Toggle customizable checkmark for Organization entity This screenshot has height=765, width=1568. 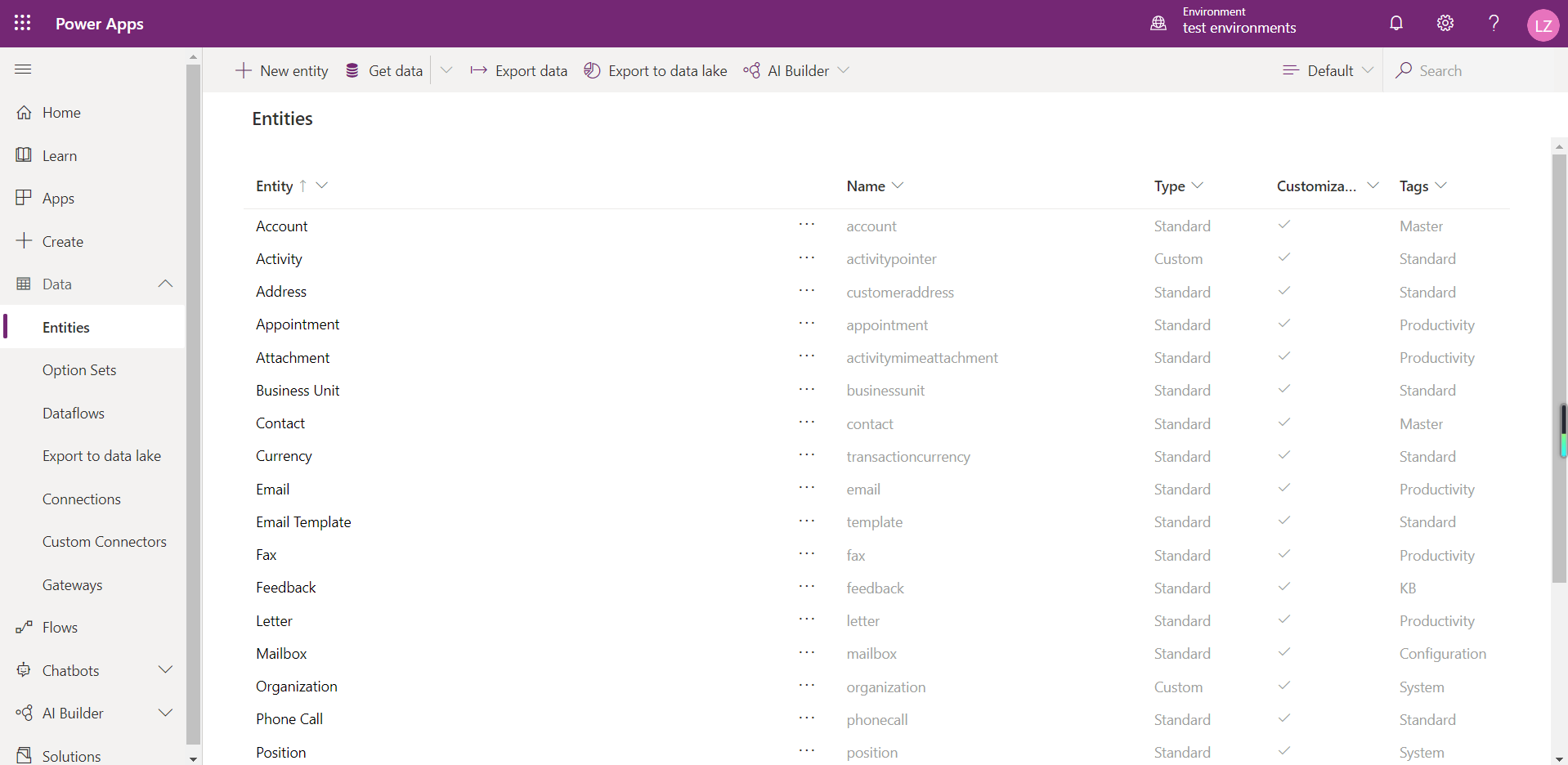tap(1283, 686)
